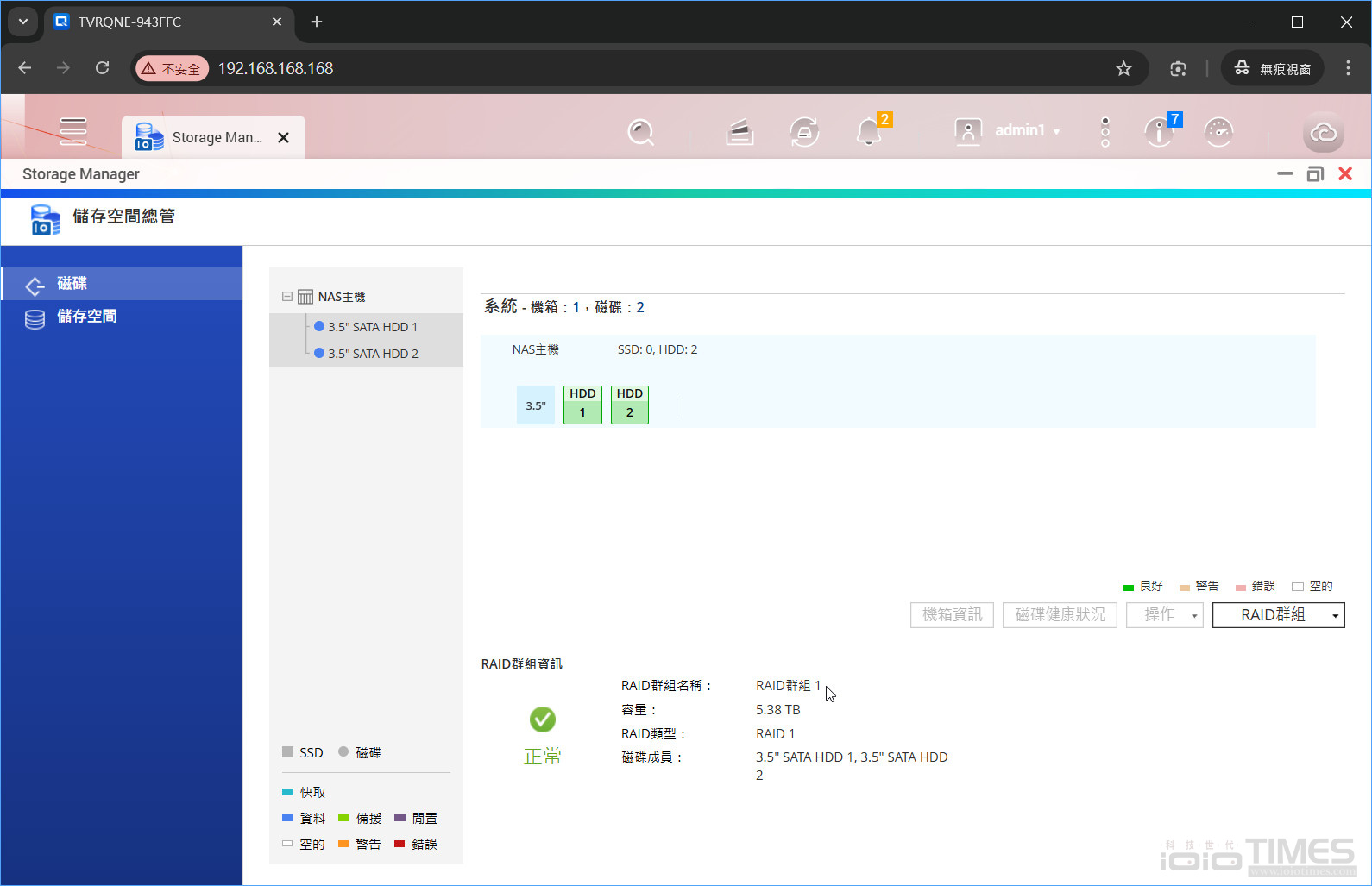Click the 警告 legend swatch near buttons
Viewport: 1372px width, 886px height.
click(x=1184, y=588)
